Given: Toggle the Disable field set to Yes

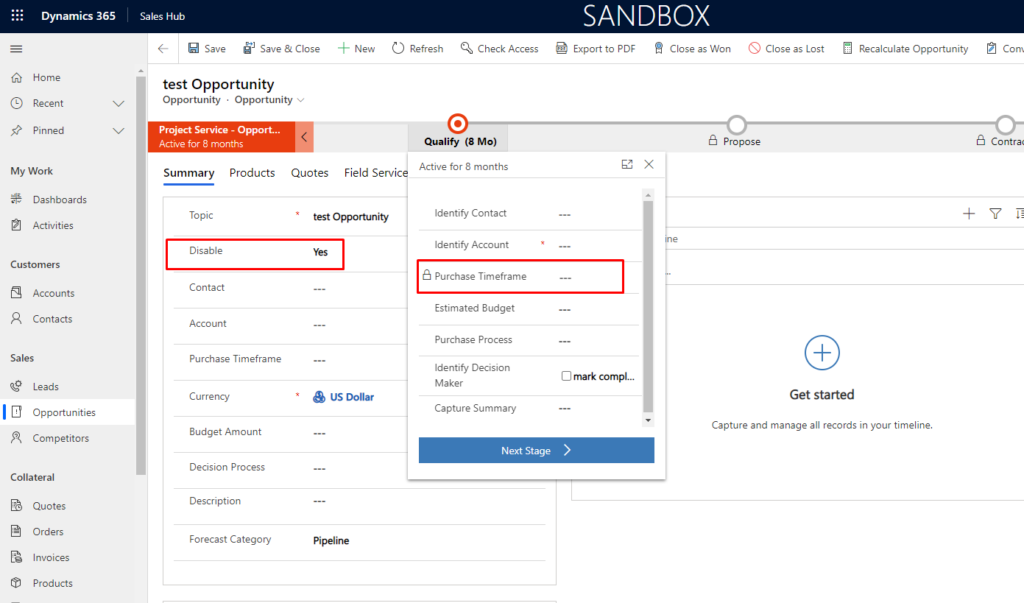Looking at the screenshot, I should pos(321,252).
